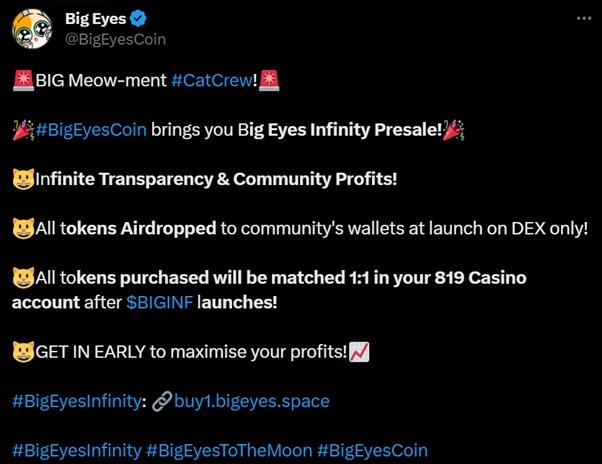Click the party popper emoji after Presale

tap(453, 130)
